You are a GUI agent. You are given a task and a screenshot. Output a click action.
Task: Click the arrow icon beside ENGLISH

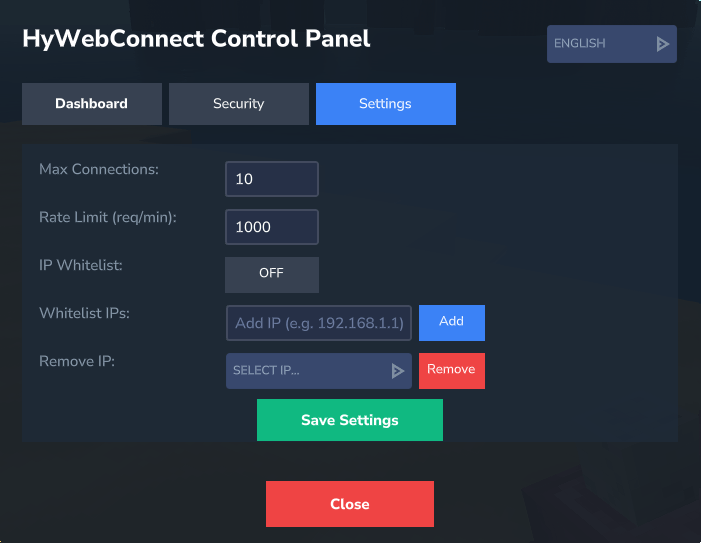(662, 44)
